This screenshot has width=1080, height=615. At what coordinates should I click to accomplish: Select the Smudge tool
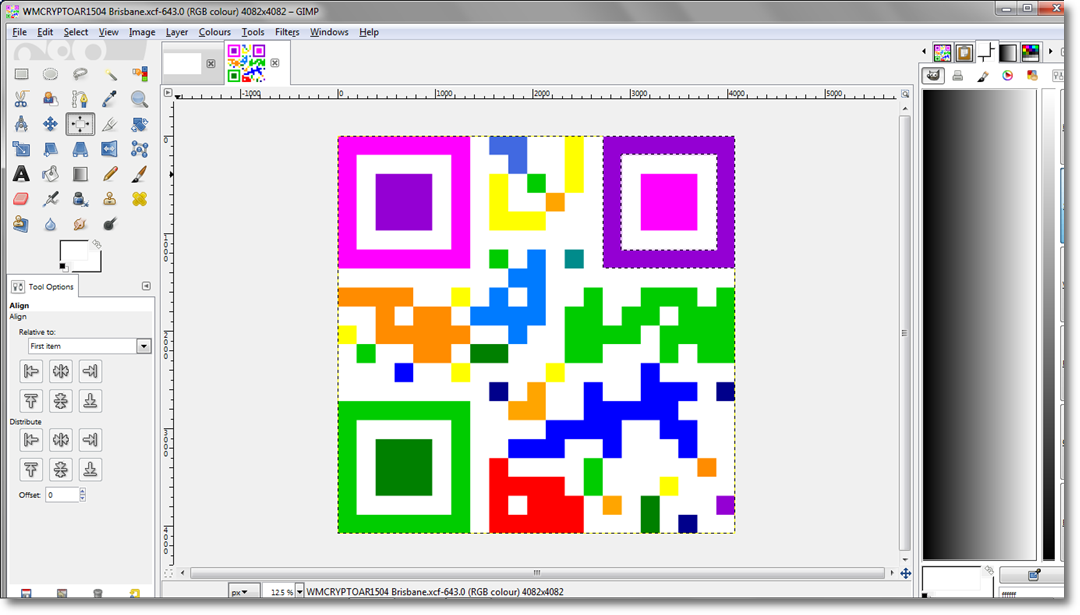(80, 224)
